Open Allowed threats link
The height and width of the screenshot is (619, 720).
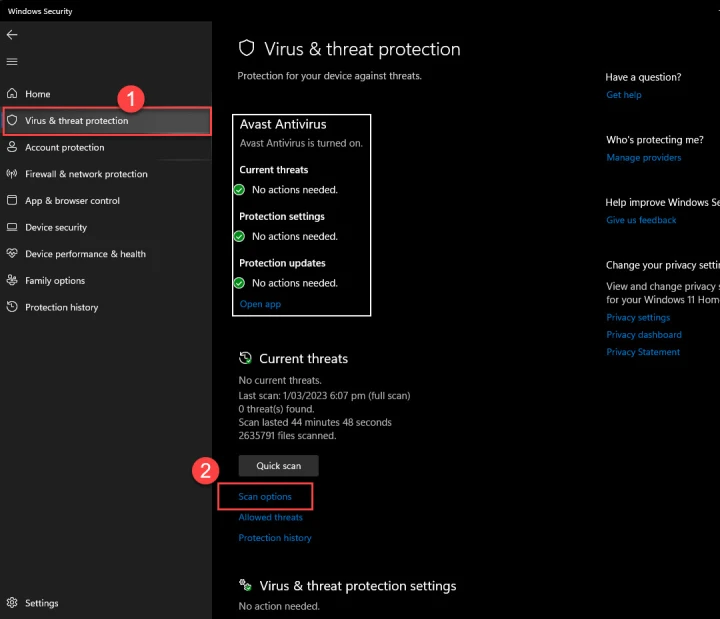point(270,517)
